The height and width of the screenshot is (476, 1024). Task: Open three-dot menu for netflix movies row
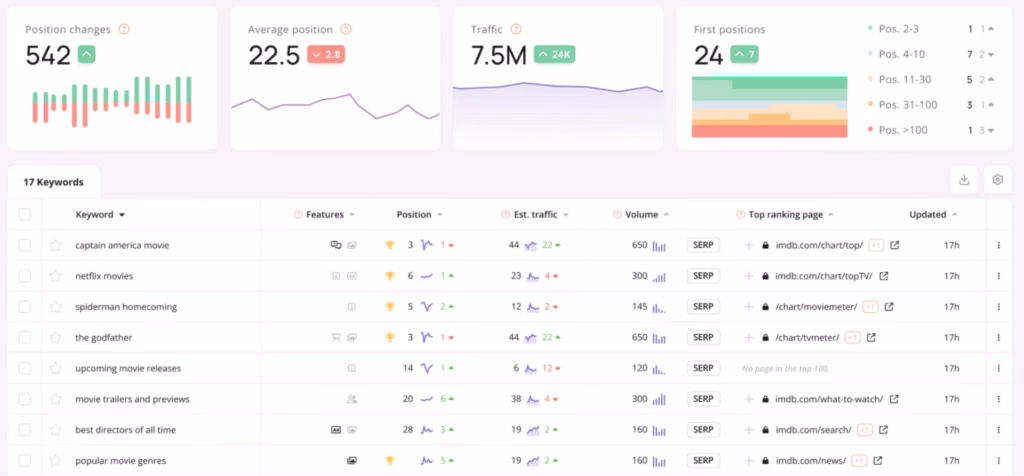[x=997, y=276]
